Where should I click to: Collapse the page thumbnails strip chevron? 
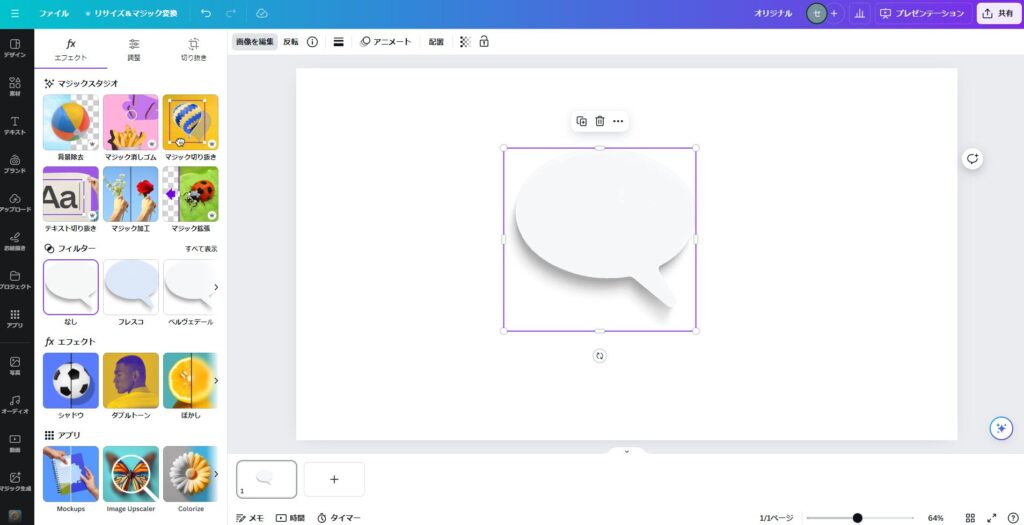[x=626, y=451]
